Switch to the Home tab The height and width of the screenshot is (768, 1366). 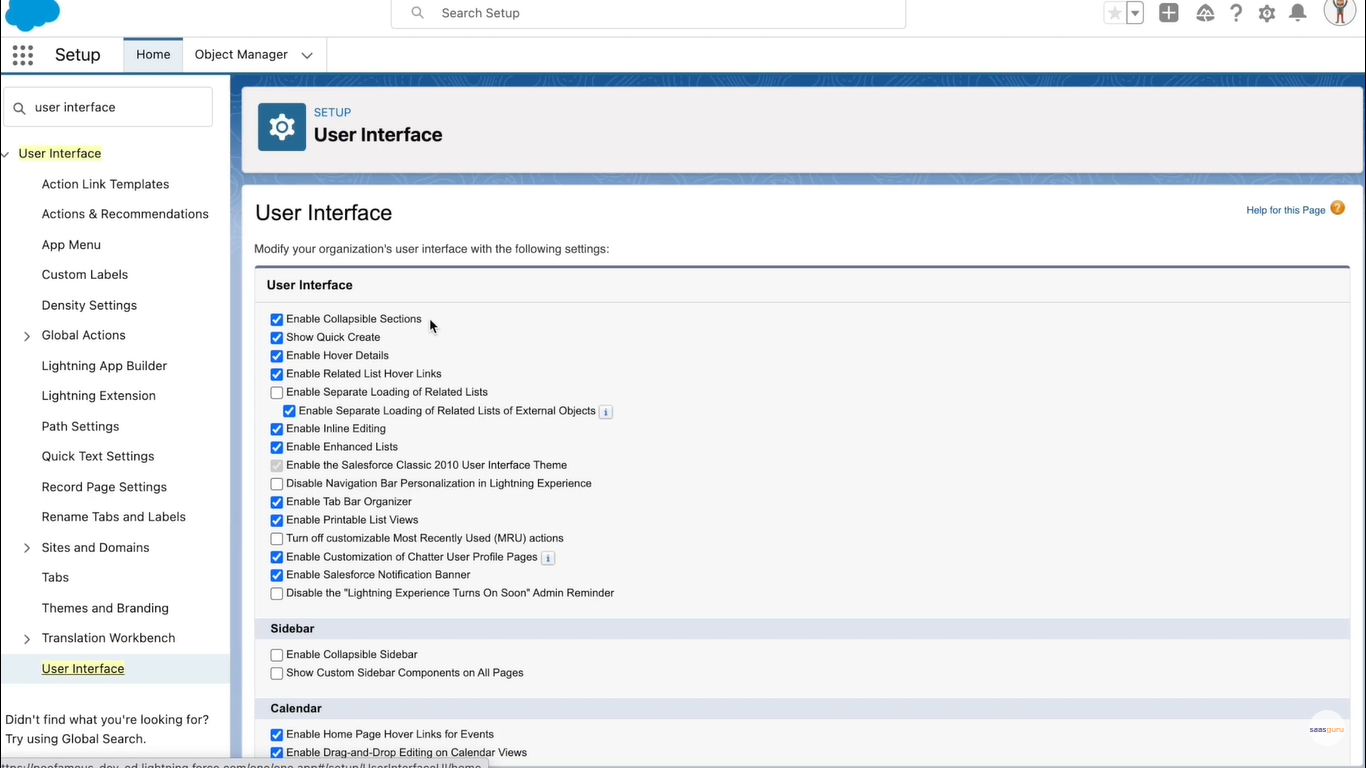pos(153,55)
